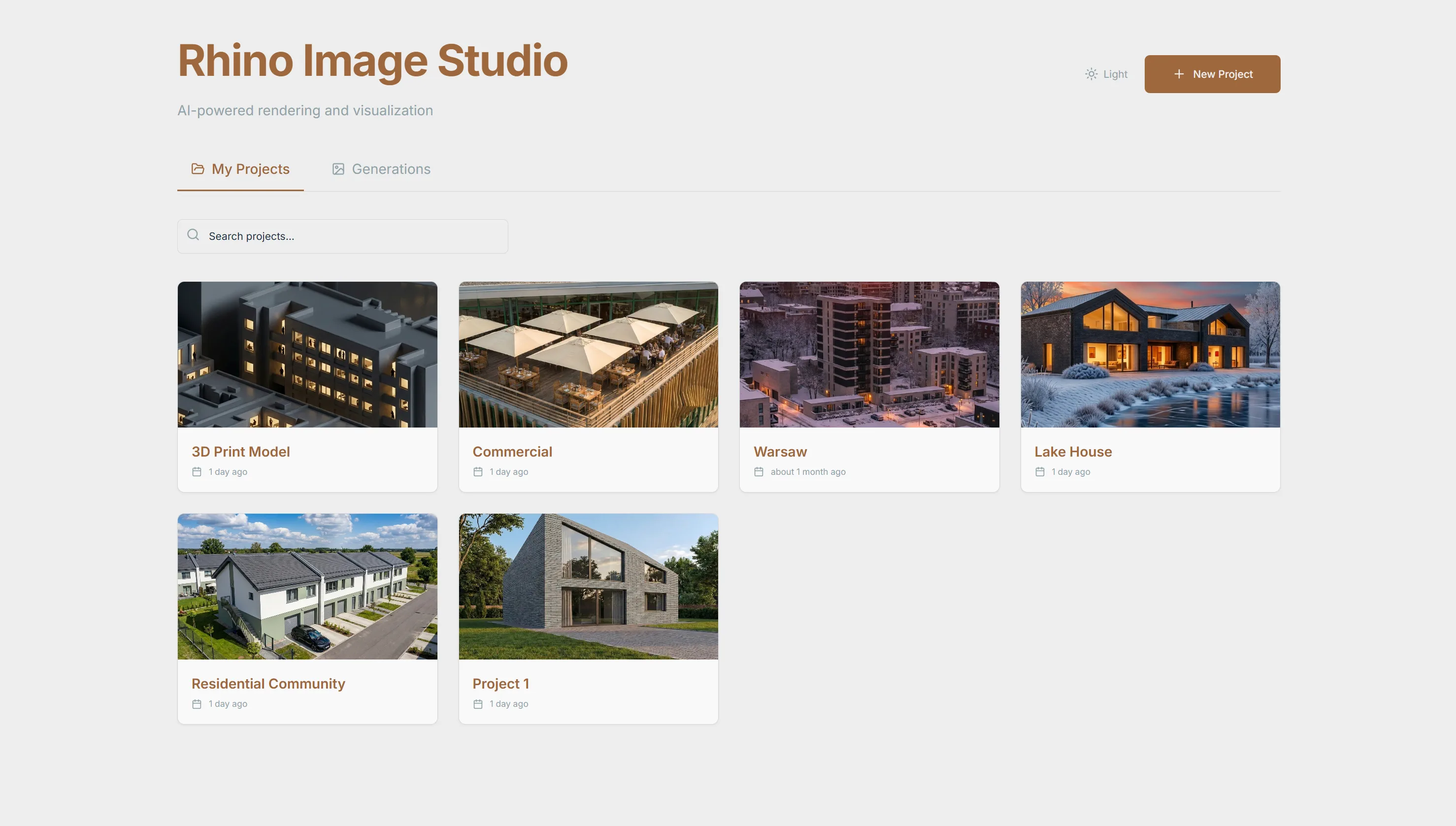Image resolution: width=1456 pixels, height=826 pixels.
Task: Create a New Project
Action: pos(1212,74)
